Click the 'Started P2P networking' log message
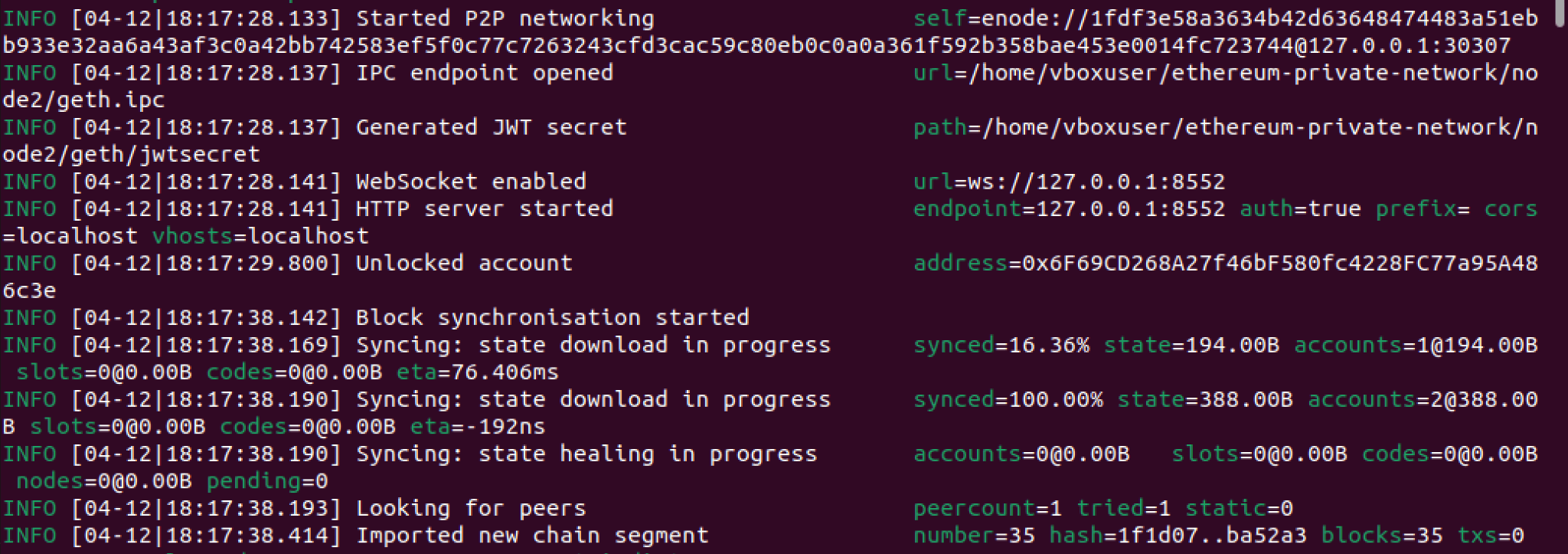Viewport: 1568px width, 554px height. coord(505,18)
